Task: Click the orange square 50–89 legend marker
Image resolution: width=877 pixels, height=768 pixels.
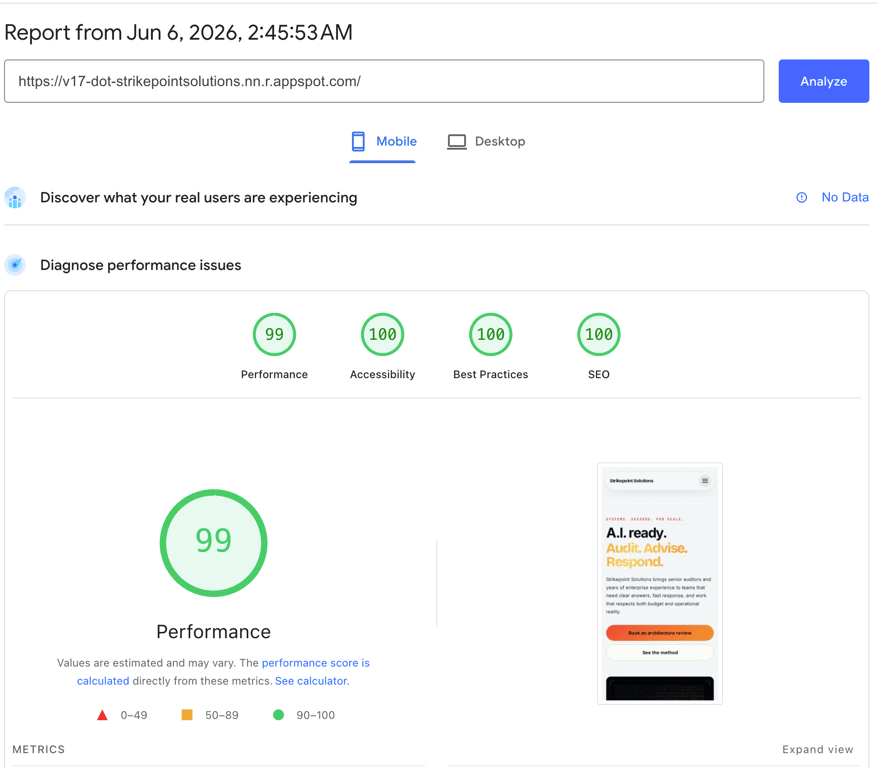Action: (x=187, y=715)
